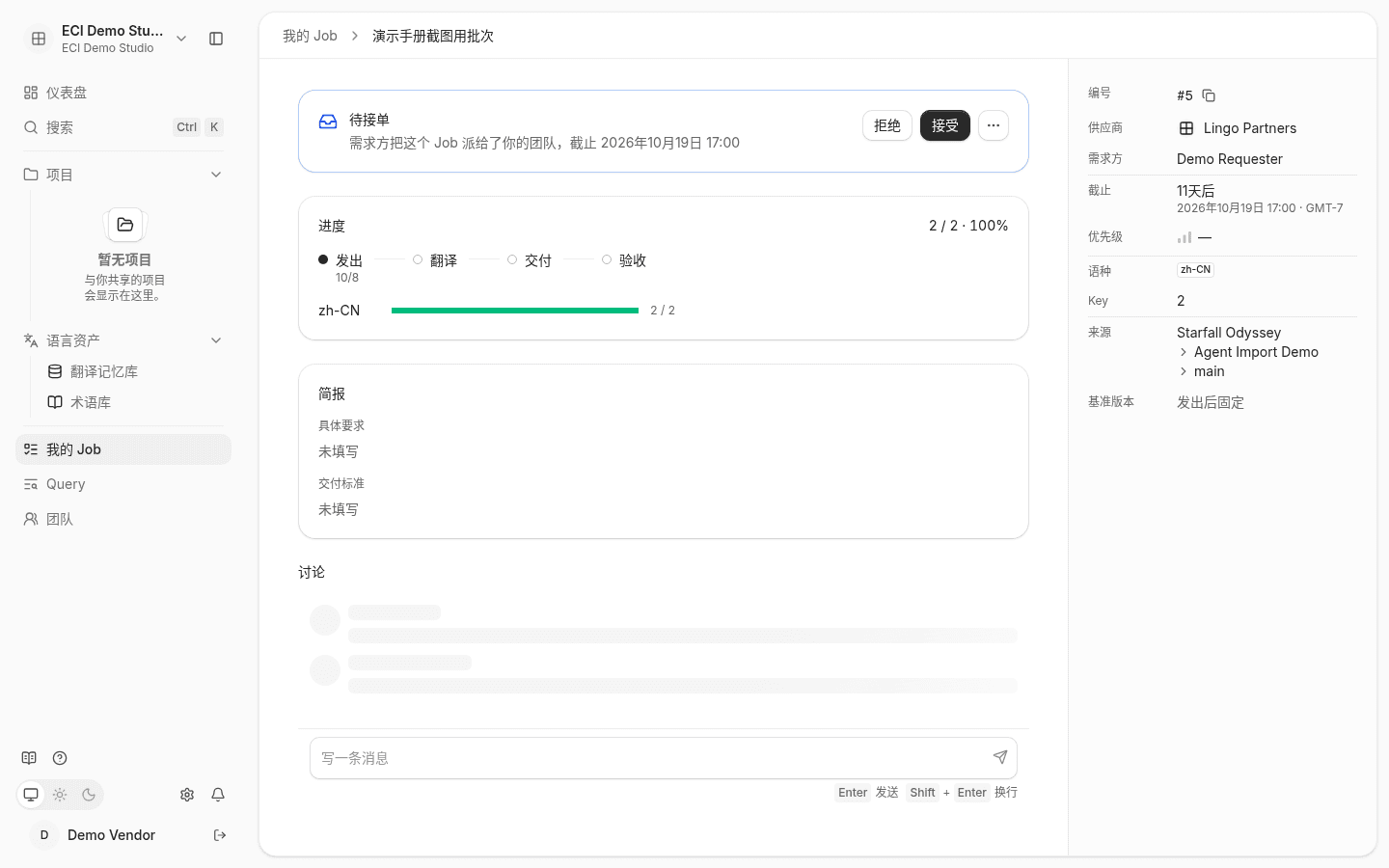The height and width of the screenshot is (868, 1389).
Task: Open the more options ellipsis button
Action: (x=994, y=125)
